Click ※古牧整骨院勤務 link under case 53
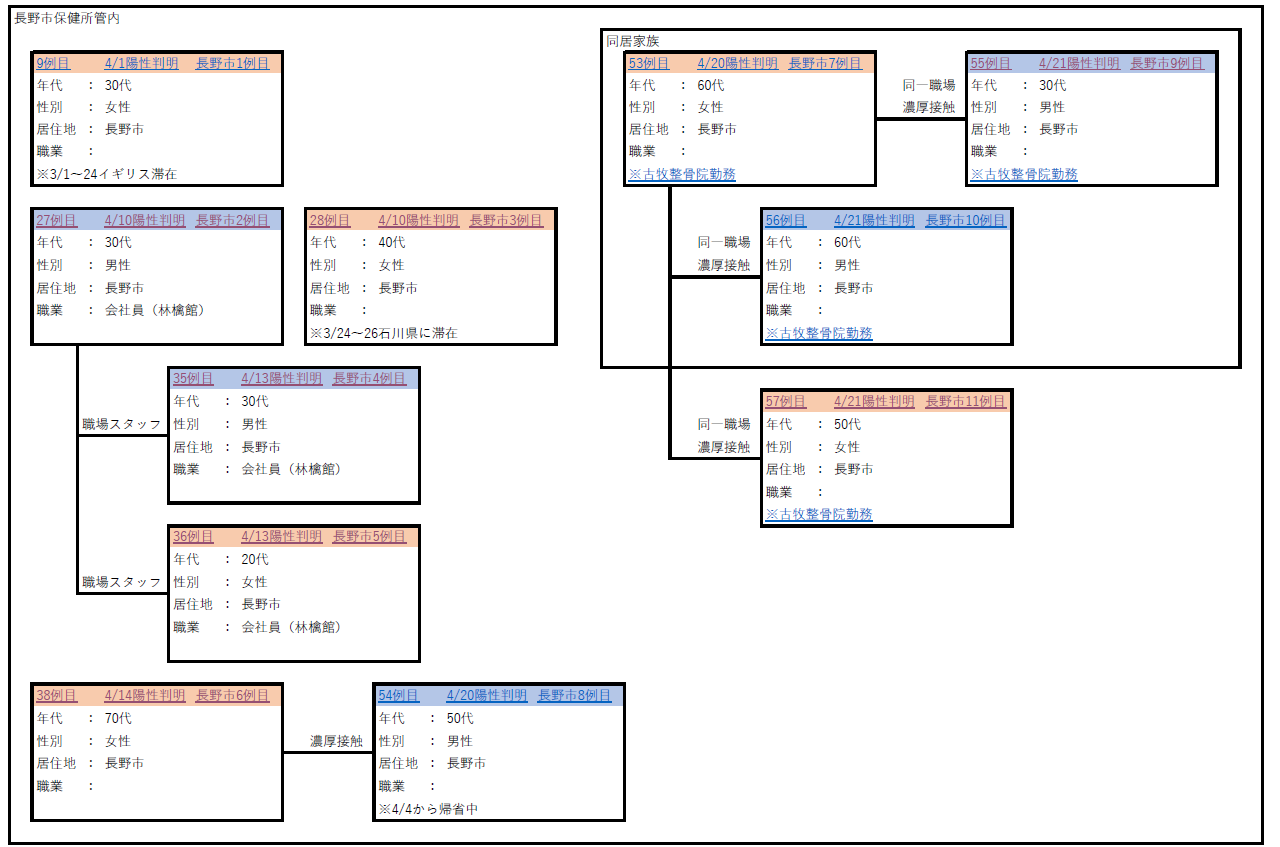1280x847 pixels. tap(682, 174)
